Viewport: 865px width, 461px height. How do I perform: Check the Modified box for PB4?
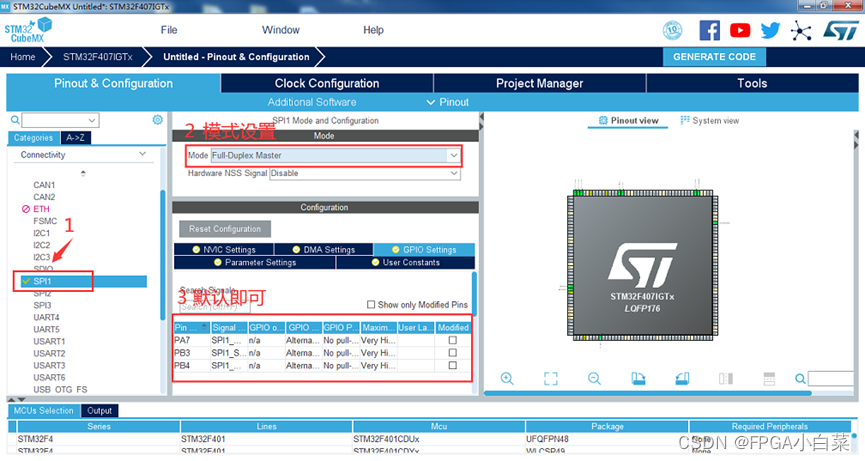pyautogui.click(x=452, y=366)
